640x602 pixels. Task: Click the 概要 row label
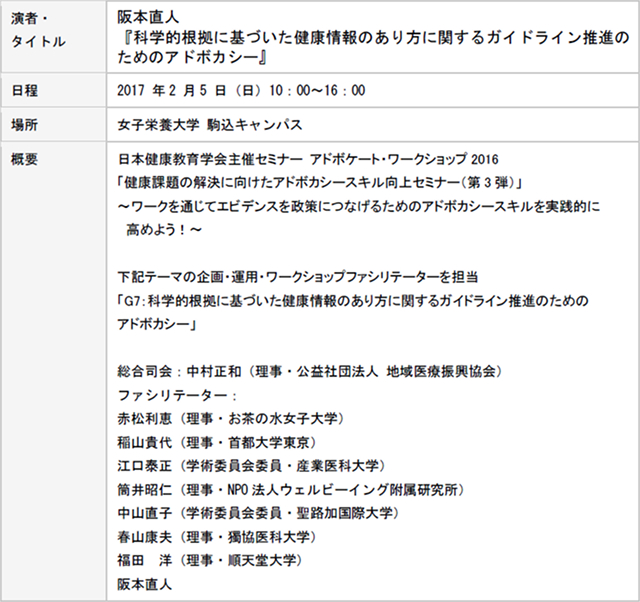(x=24, y=160)
